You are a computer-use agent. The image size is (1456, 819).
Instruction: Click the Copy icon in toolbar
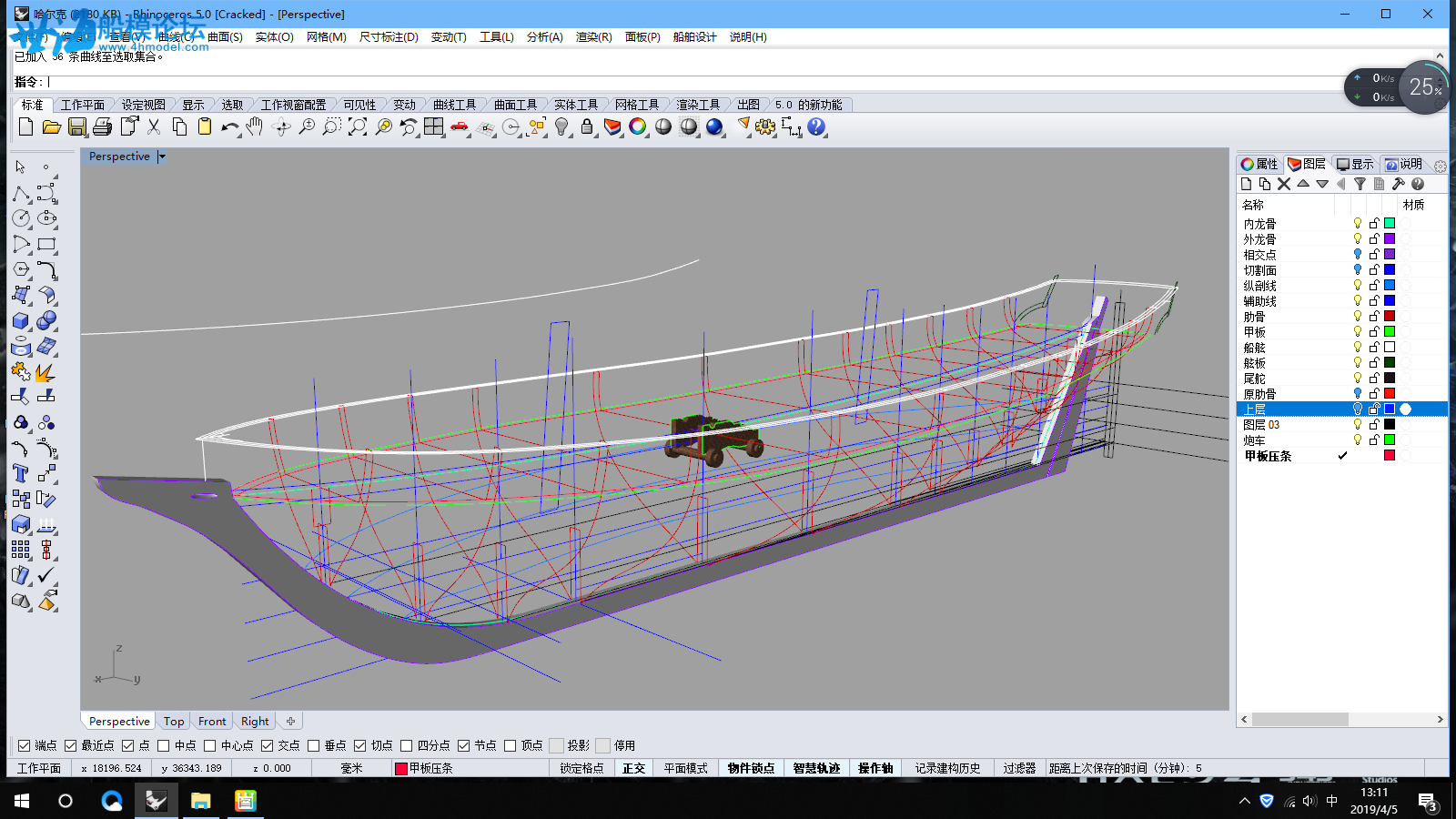pos(179,126)
